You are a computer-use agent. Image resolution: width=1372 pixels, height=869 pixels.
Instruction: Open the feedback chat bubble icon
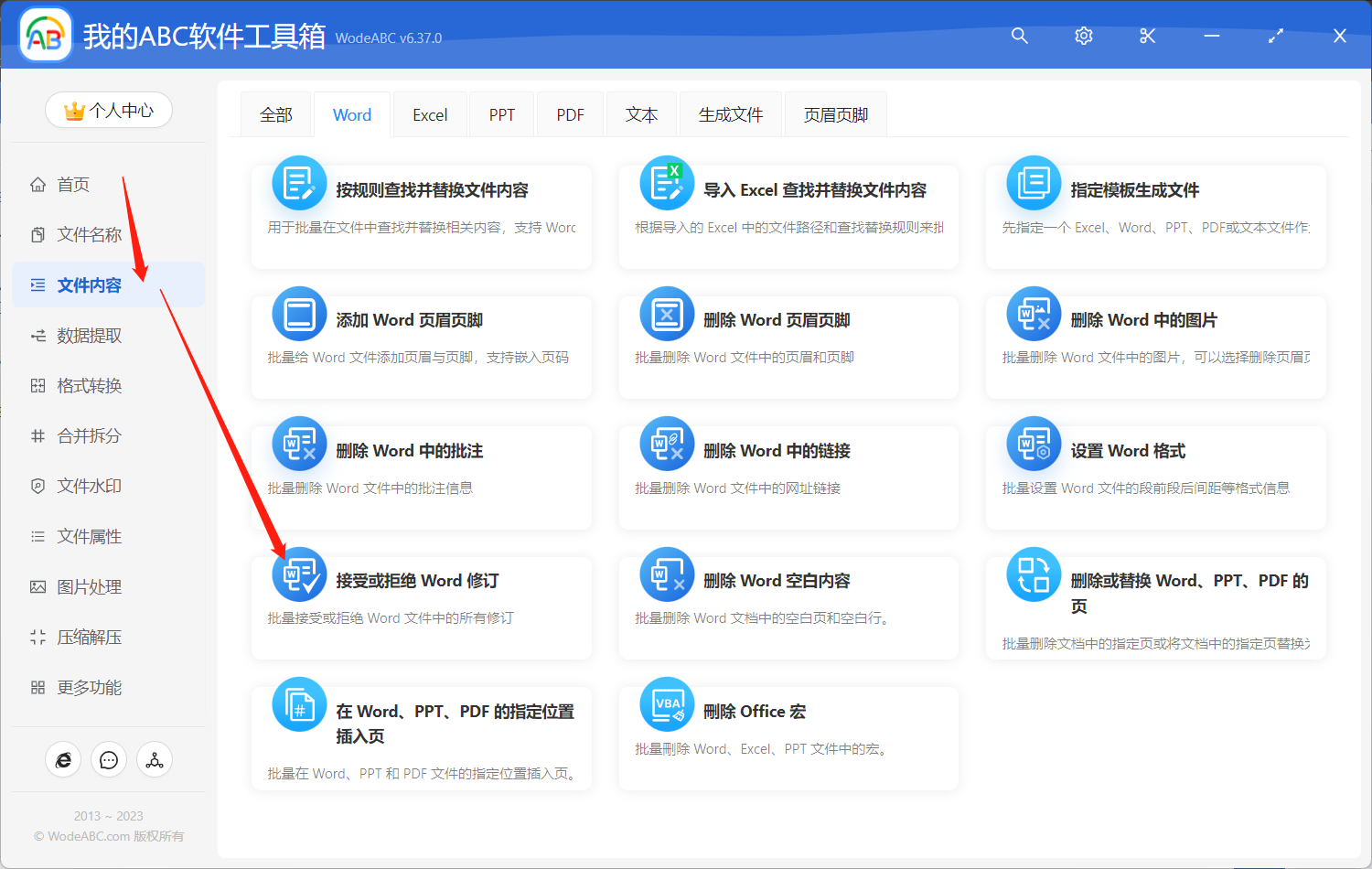pos(109,759)
